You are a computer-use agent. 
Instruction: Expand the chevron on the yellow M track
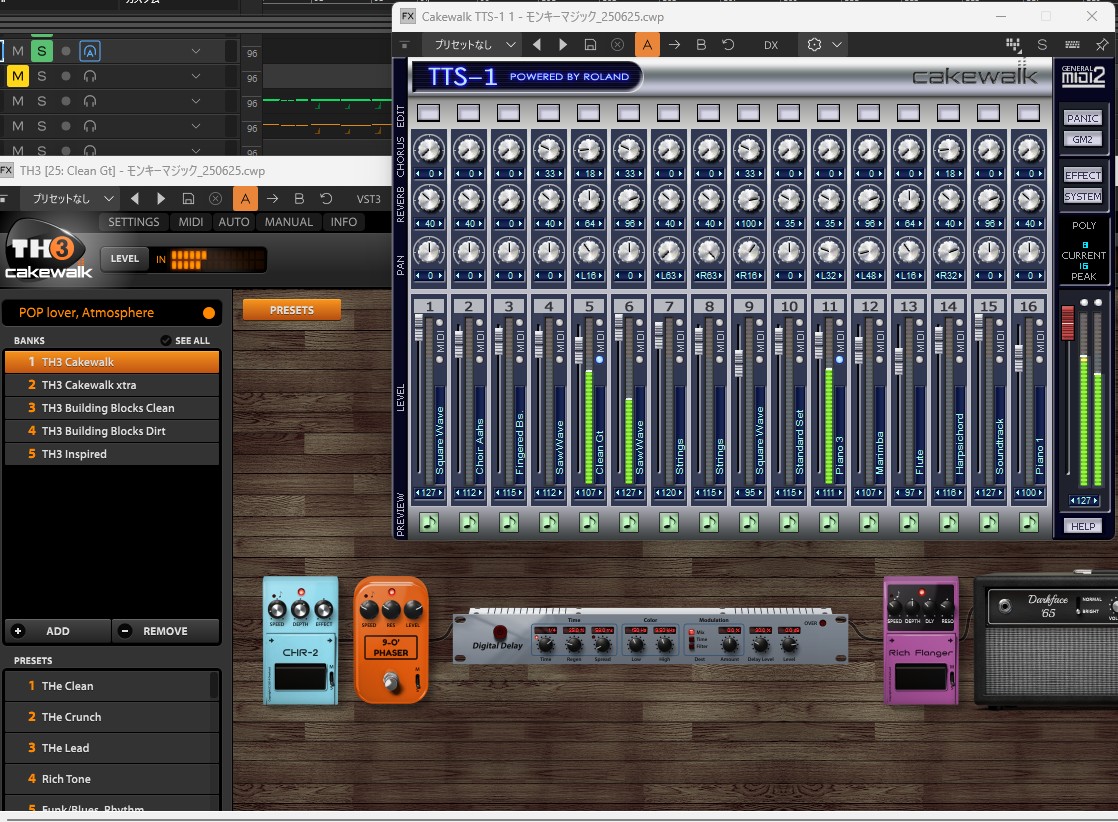tap(195, 76)
